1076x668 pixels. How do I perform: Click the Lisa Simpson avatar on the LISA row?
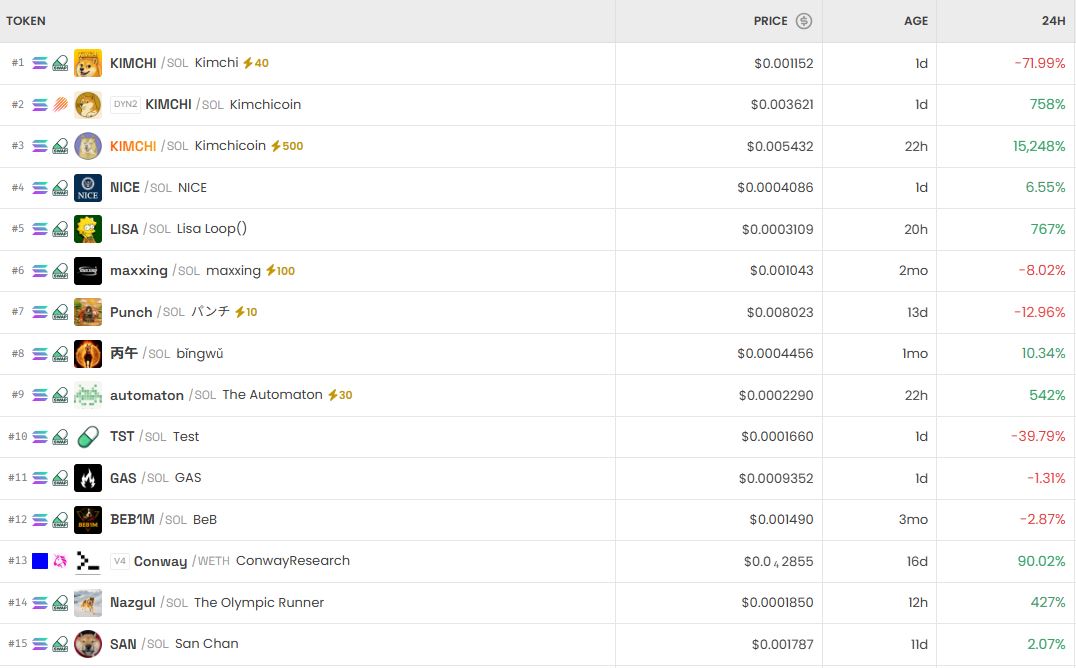88,228
